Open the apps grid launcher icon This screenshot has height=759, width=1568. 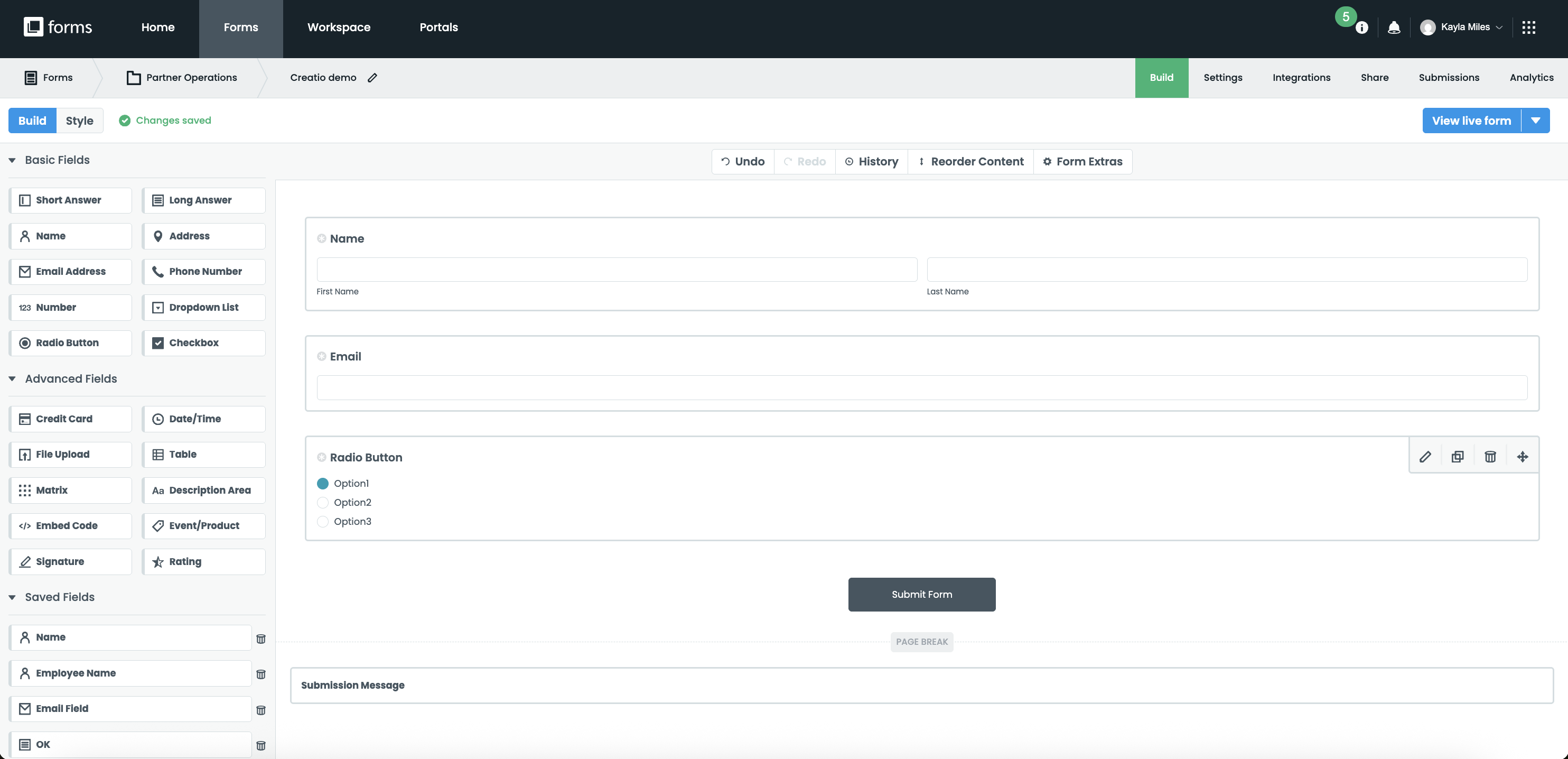[x=1529, y=27]
